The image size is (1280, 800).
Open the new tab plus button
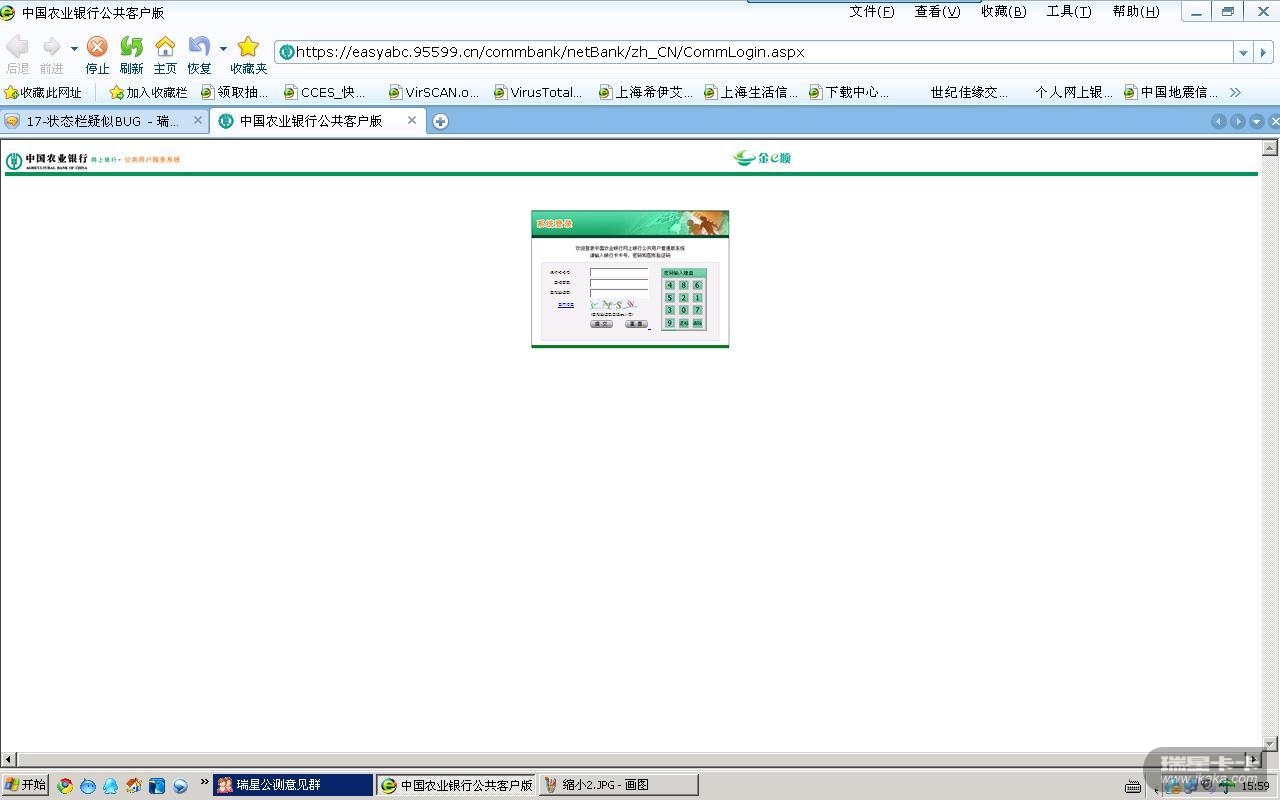[x=440, y=121]
